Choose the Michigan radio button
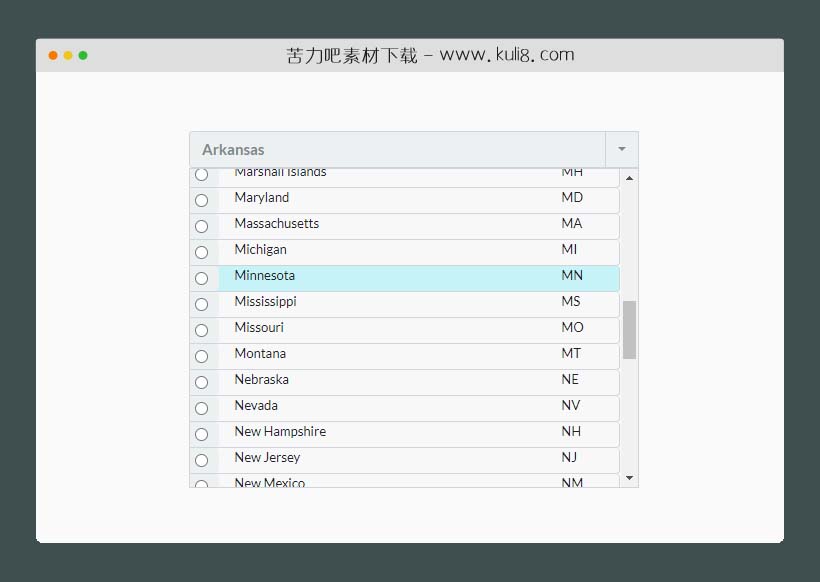This screenshot has height=582, width=820. (x=202, y=252)
